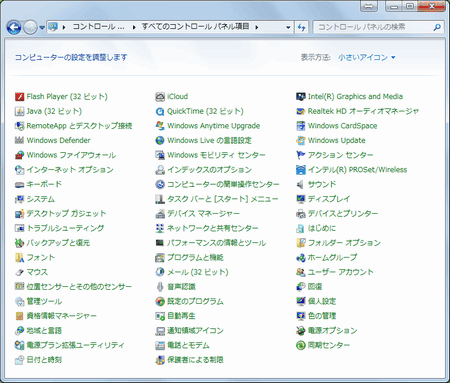Select the すべてのコントロール パネル項目 breadcrumb
The width and height of the screenshot is (450, 383).
pos(195,27)
